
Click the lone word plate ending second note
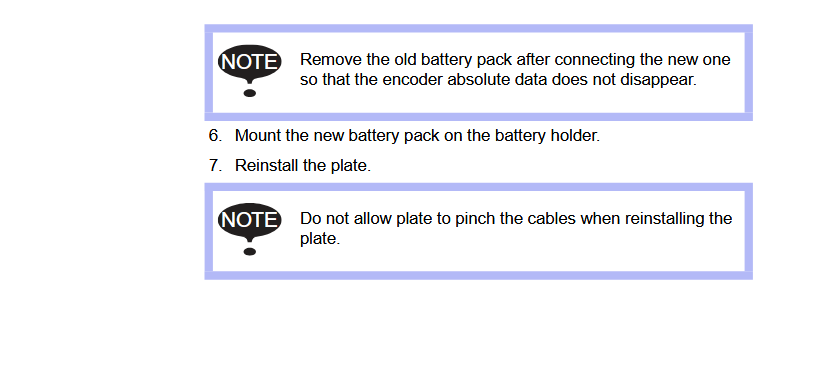pos(320,239)
